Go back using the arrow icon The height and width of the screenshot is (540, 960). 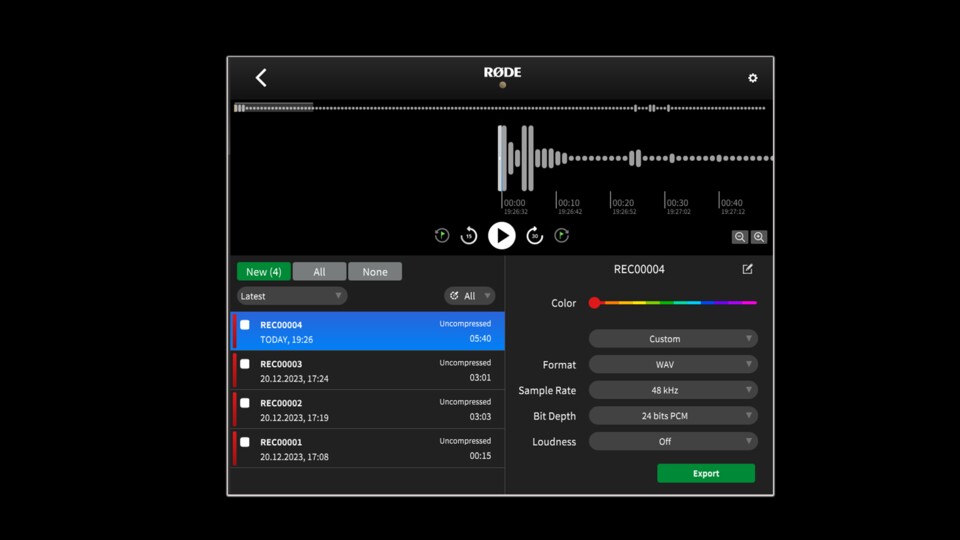tap(261, 78)
